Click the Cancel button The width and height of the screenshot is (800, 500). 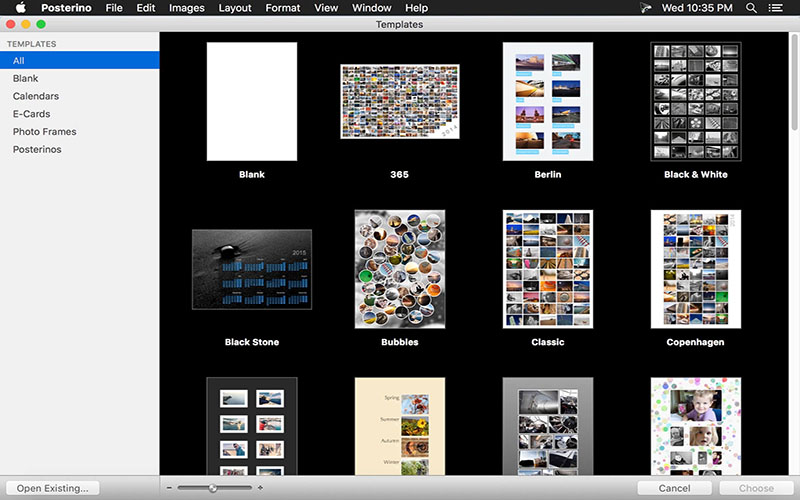pyautogui.click(x=674, y=488)
